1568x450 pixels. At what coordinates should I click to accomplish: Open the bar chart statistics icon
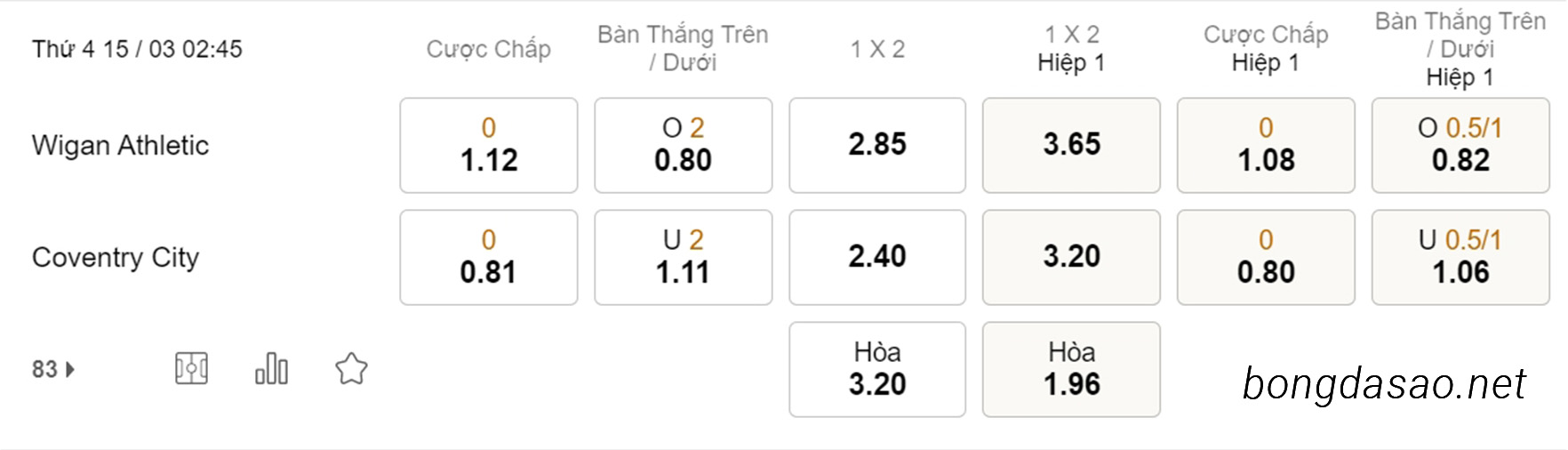(x=271, y=368)
